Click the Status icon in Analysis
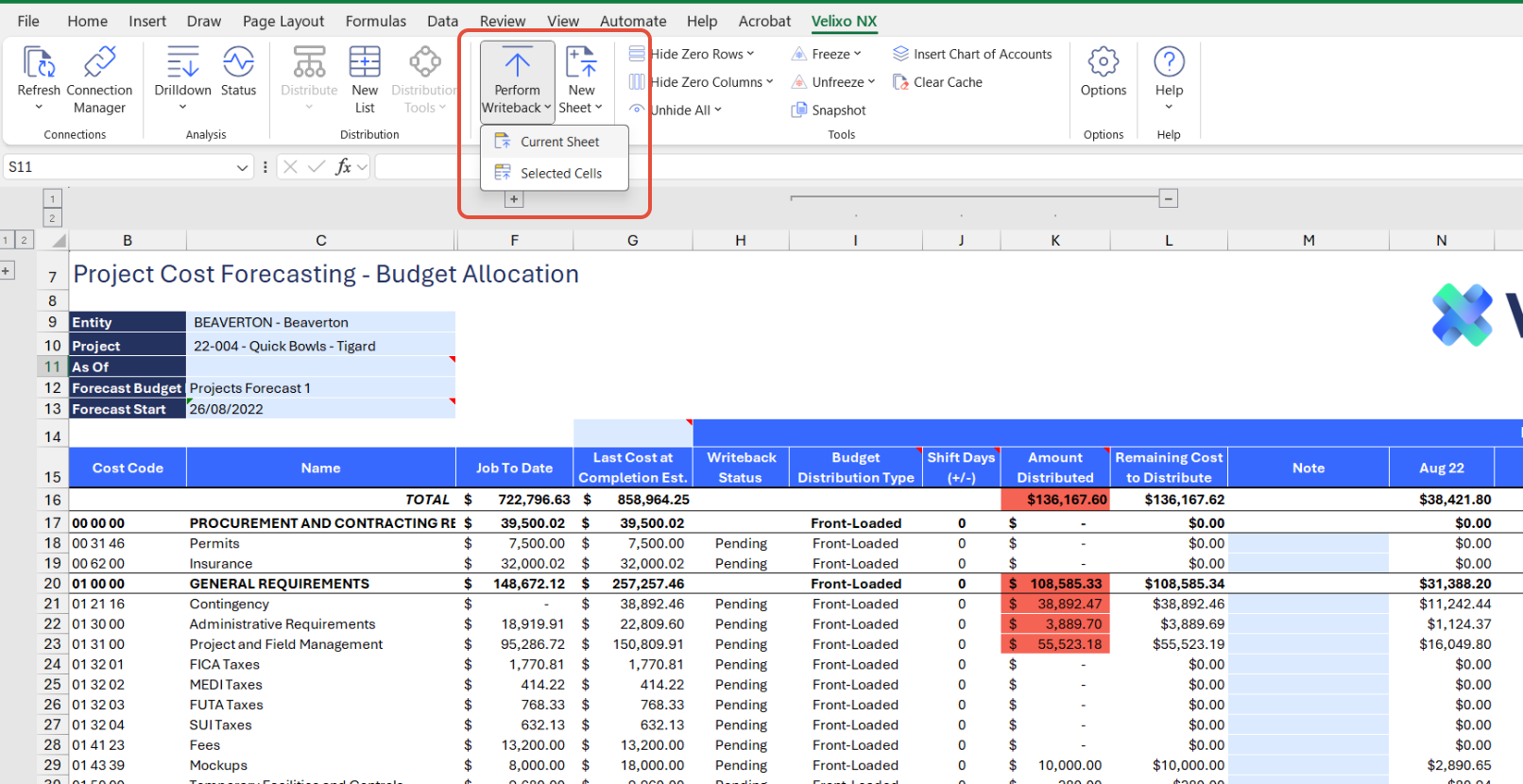 coord(238,63)
